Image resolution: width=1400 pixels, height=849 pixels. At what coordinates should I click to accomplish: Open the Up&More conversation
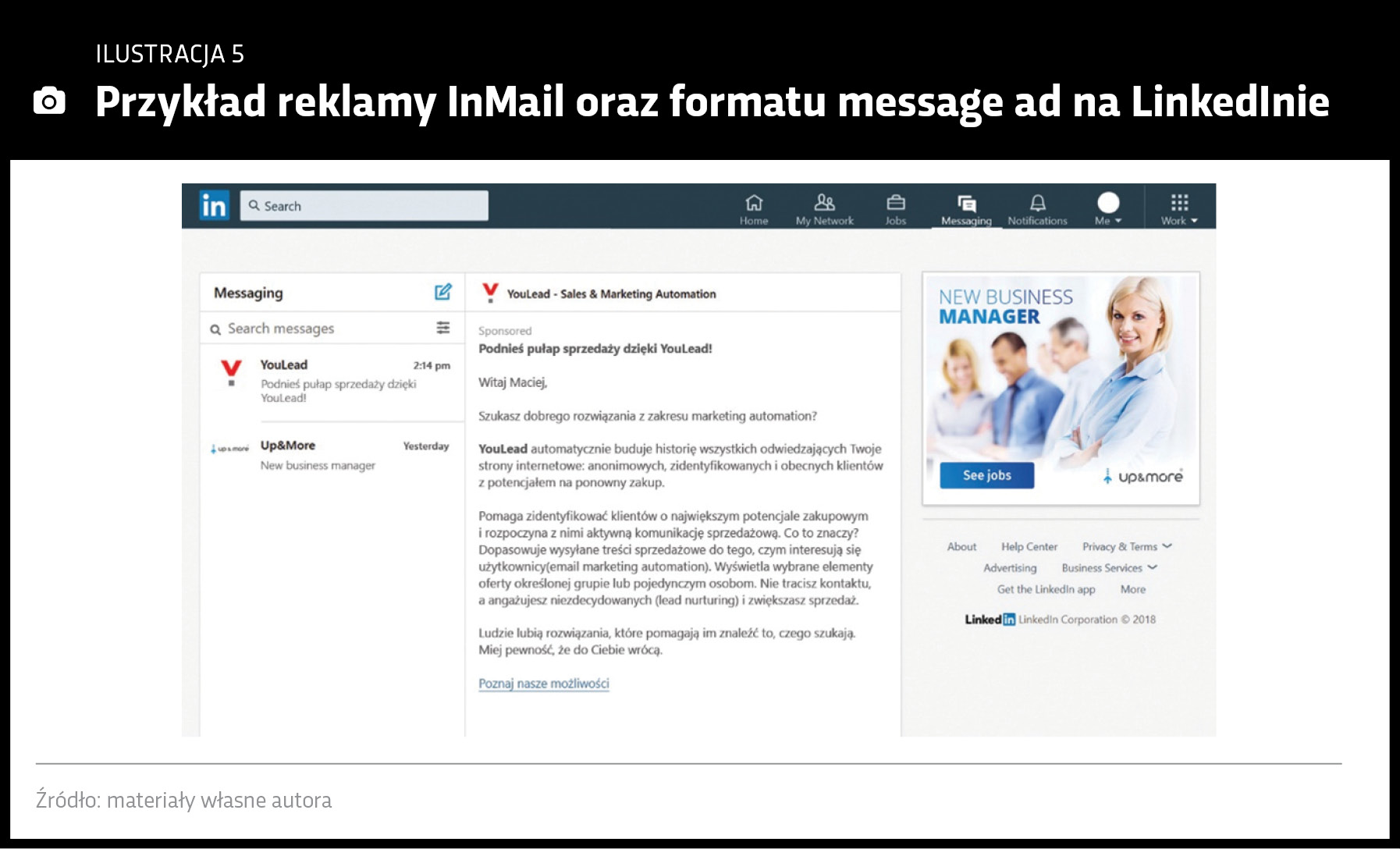pyautogui.click(x=332, y=455)
